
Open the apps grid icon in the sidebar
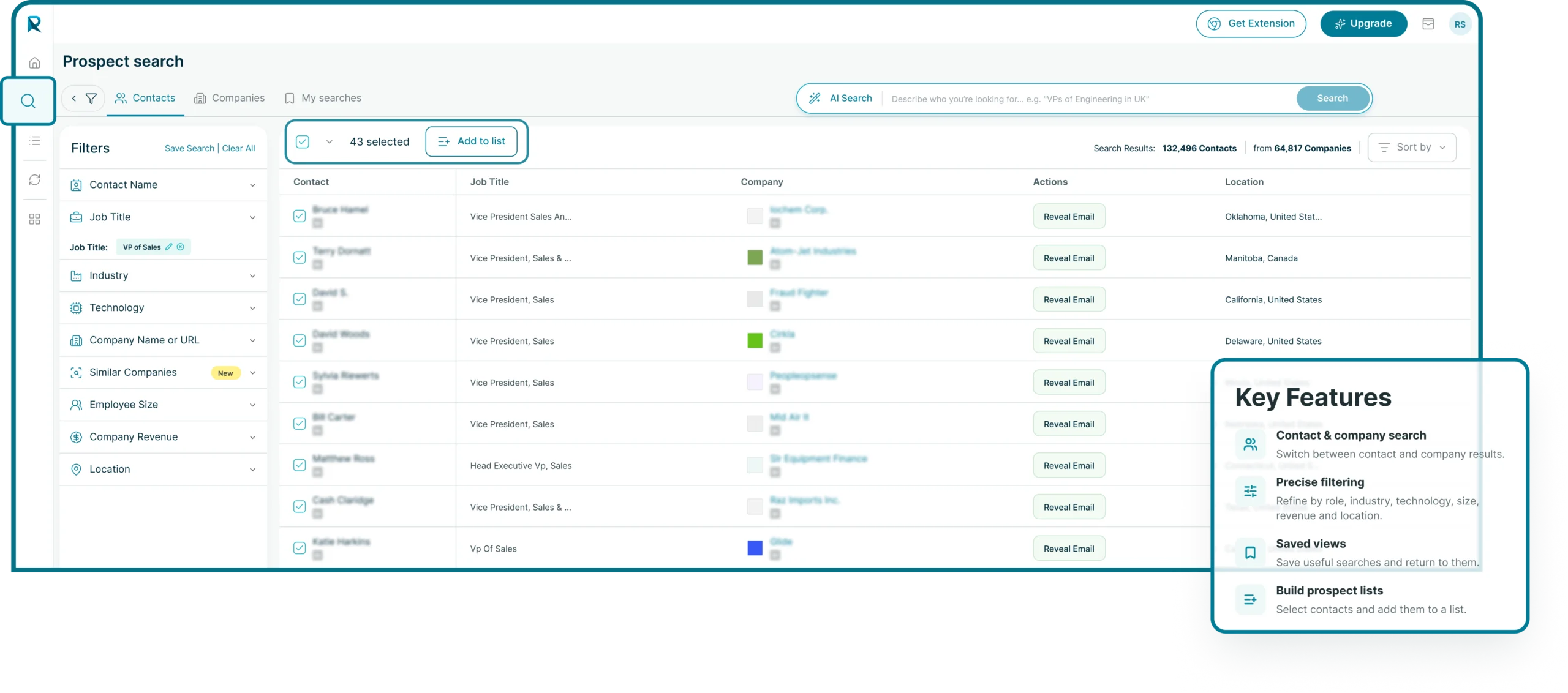pyautogui.click(x=35, y=219)
